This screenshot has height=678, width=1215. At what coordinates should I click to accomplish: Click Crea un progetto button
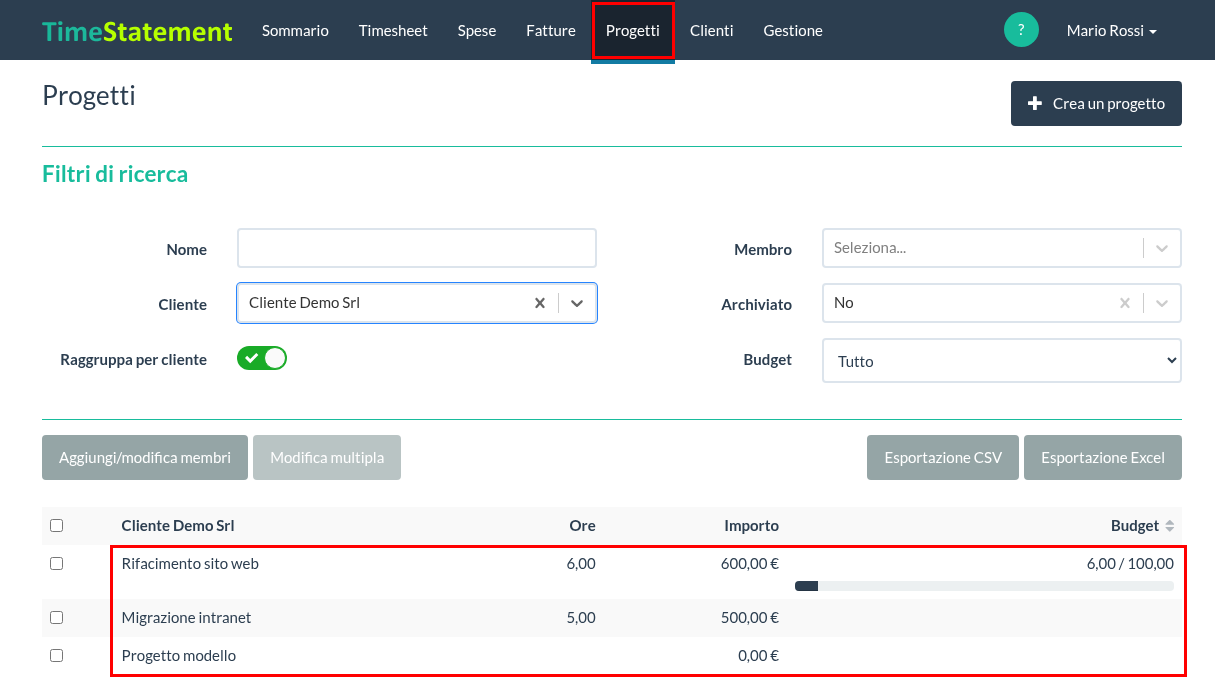(x=1096, y=104)
